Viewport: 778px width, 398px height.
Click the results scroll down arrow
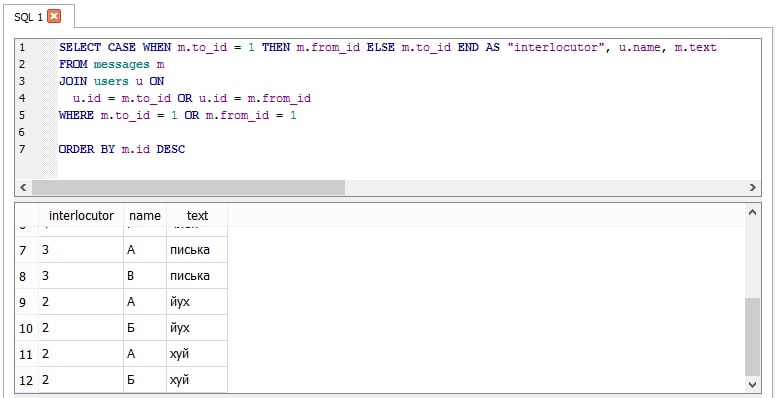[752, 384]
